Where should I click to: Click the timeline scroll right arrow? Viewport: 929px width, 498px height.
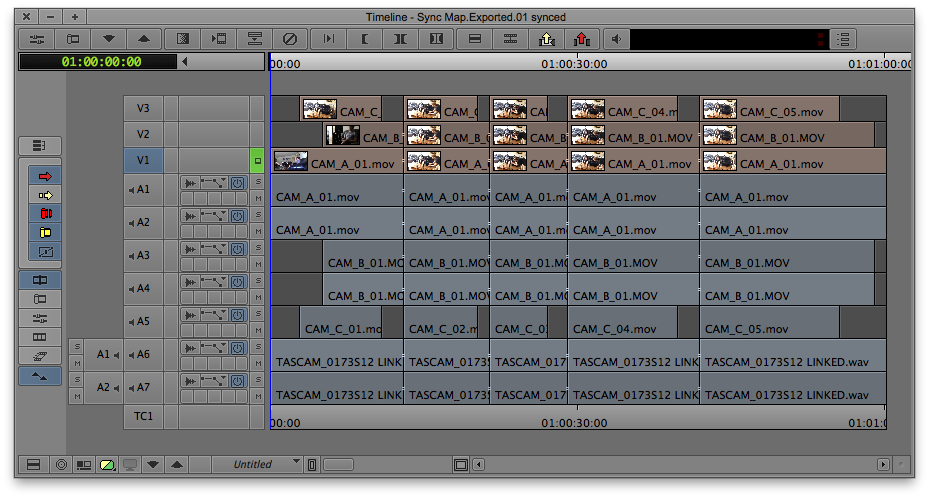pyautogui.click(x=883, y=465)
